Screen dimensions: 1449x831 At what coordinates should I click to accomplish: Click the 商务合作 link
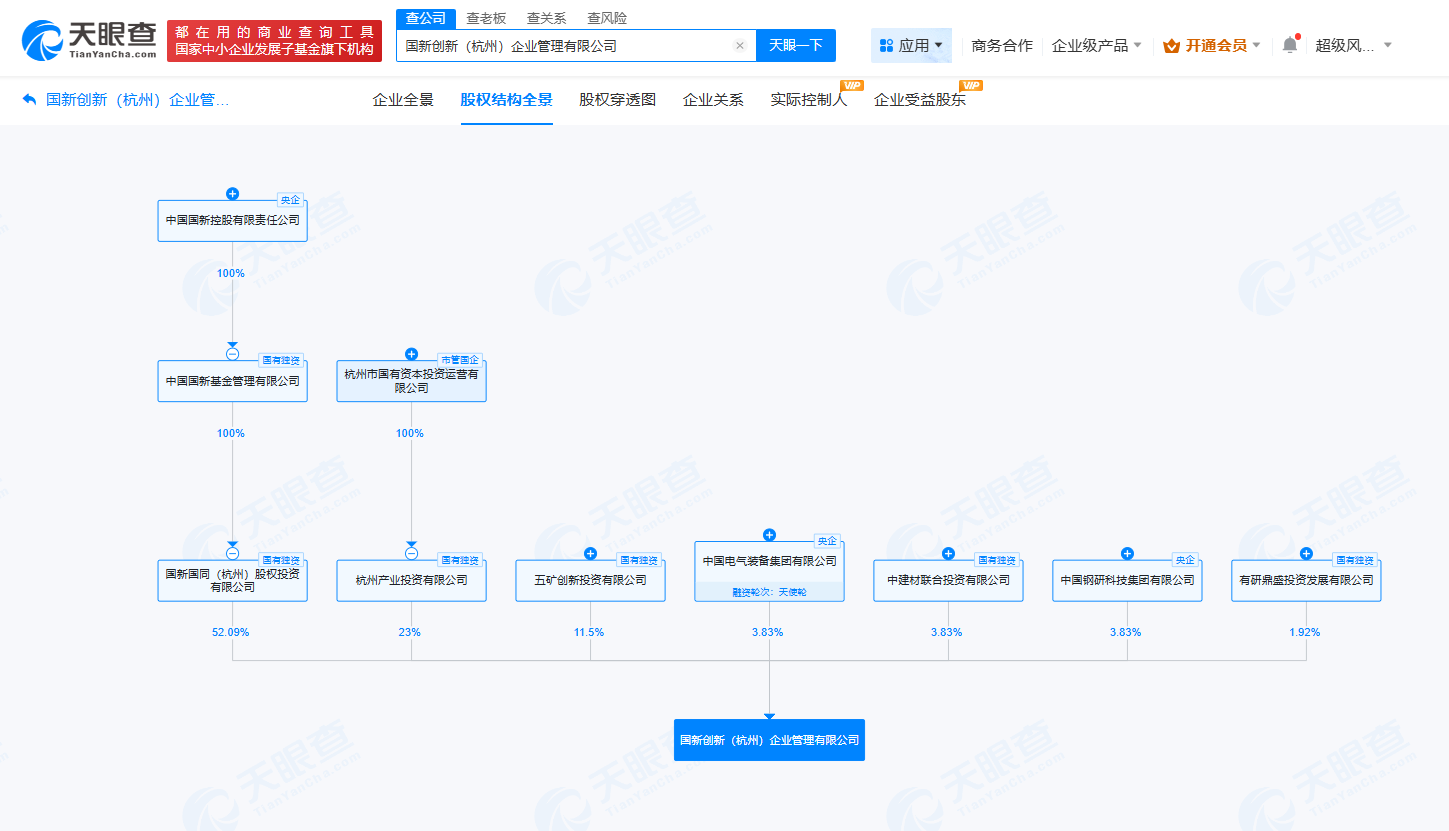click(1001, 45)
